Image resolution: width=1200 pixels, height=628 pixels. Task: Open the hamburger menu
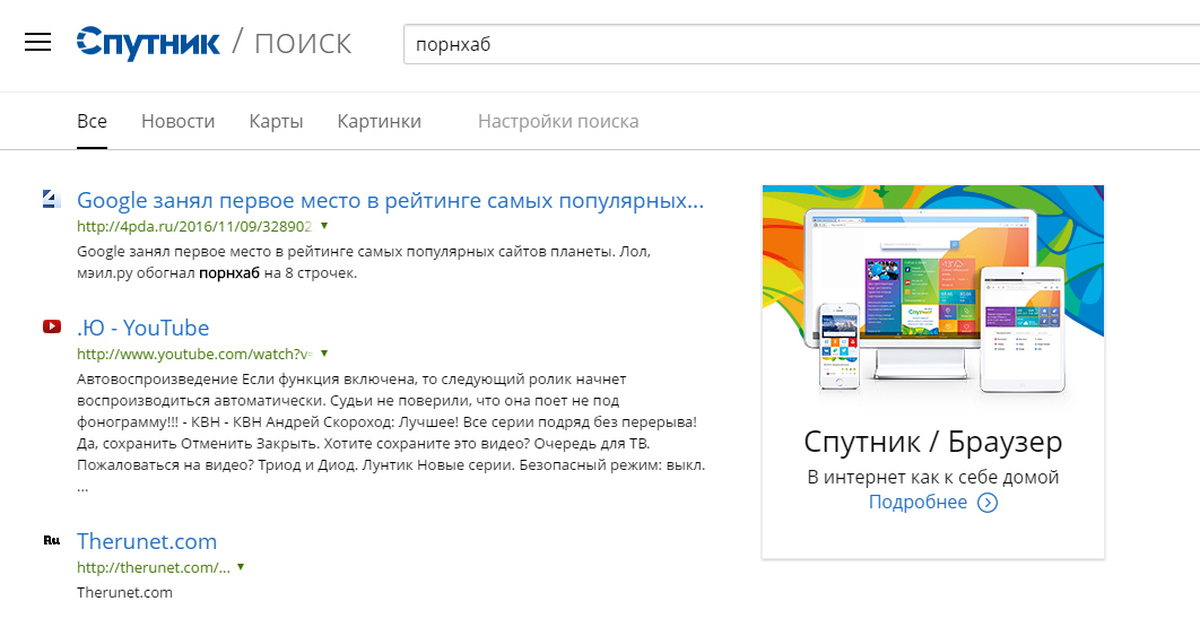(38, 42)
